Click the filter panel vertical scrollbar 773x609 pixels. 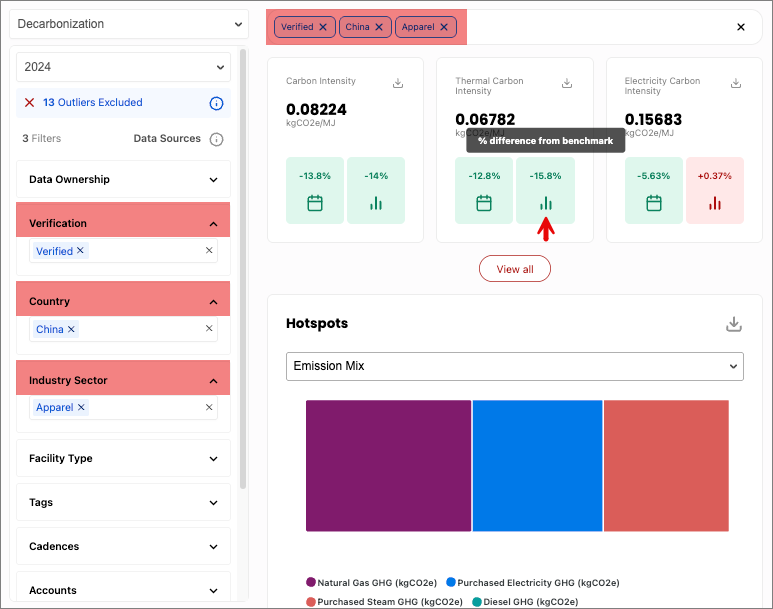[243, 269]
